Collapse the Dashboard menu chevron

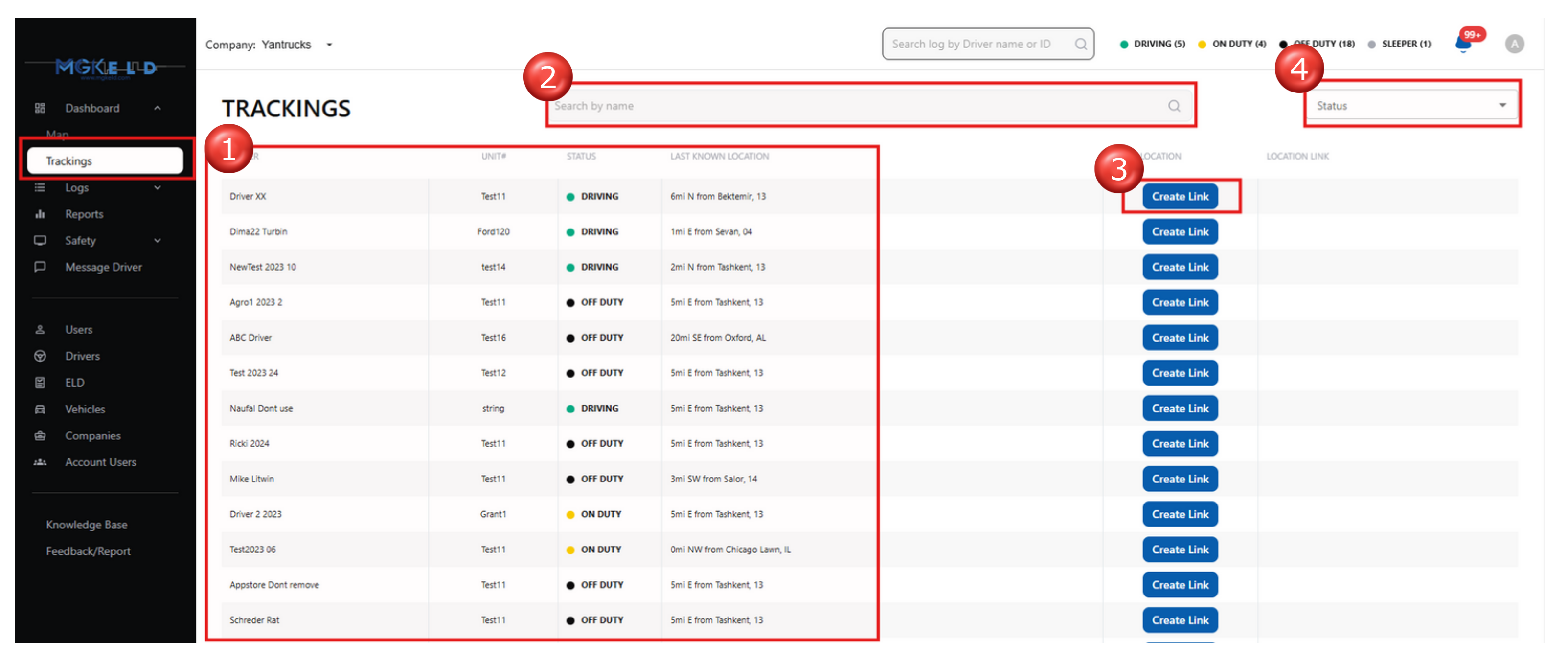coord(158,108)
